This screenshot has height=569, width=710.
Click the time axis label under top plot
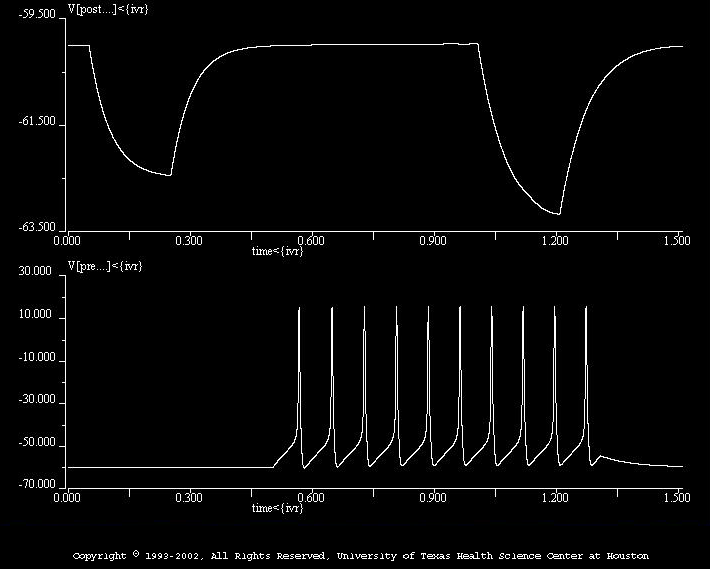pyautogui.click(x=277, y=251)
